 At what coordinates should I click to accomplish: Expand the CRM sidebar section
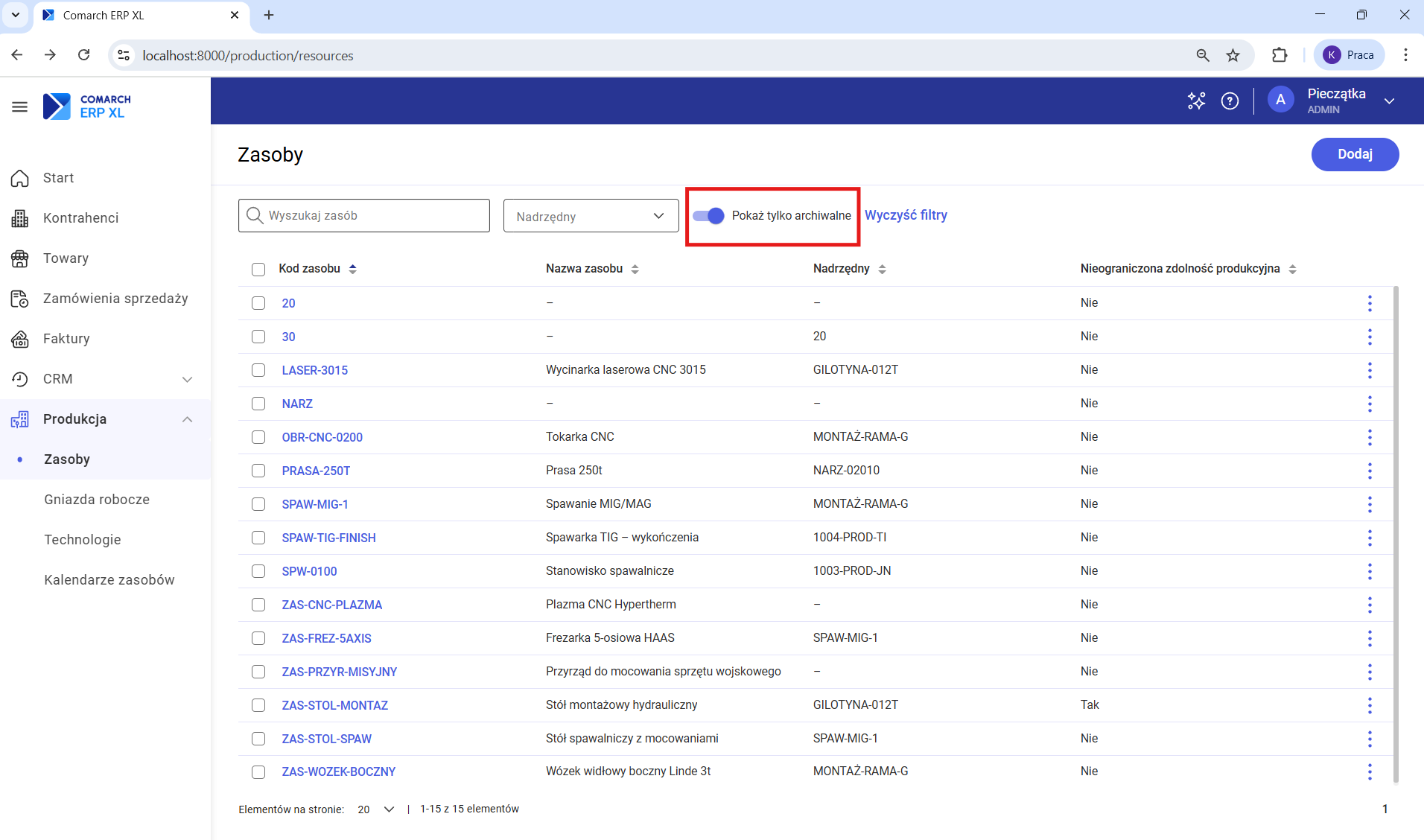coord(187,379)
